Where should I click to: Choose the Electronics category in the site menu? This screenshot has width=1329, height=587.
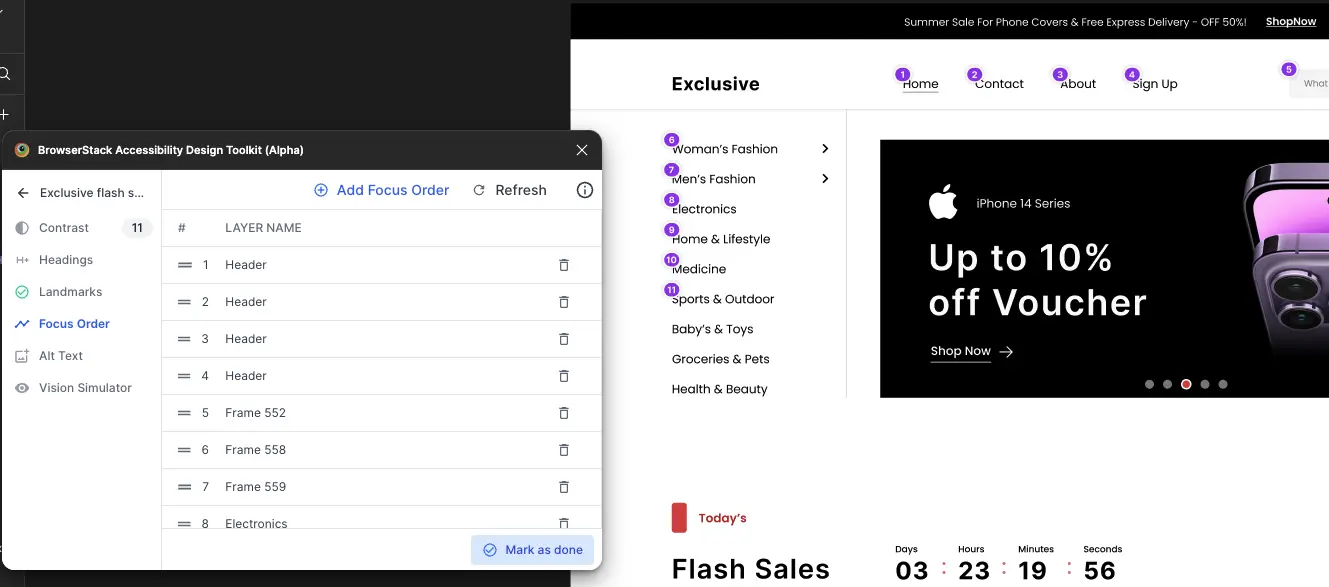tap(704, 209)
